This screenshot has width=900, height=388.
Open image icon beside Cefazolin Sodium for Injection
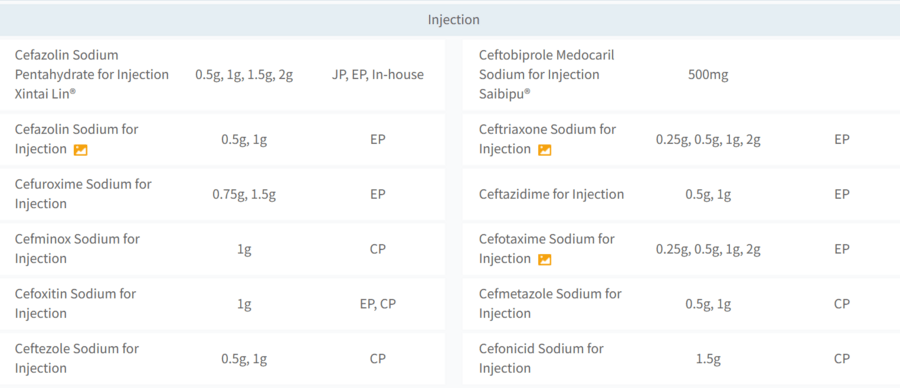[x=80, y=150]
